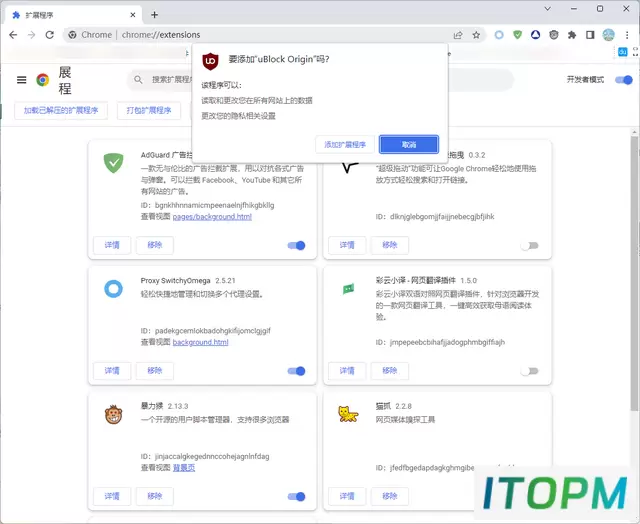Disable the AdGuard extension toggle
Viewport: 640px width, 524px height.
pyautogui.click(x=296, y=245)
